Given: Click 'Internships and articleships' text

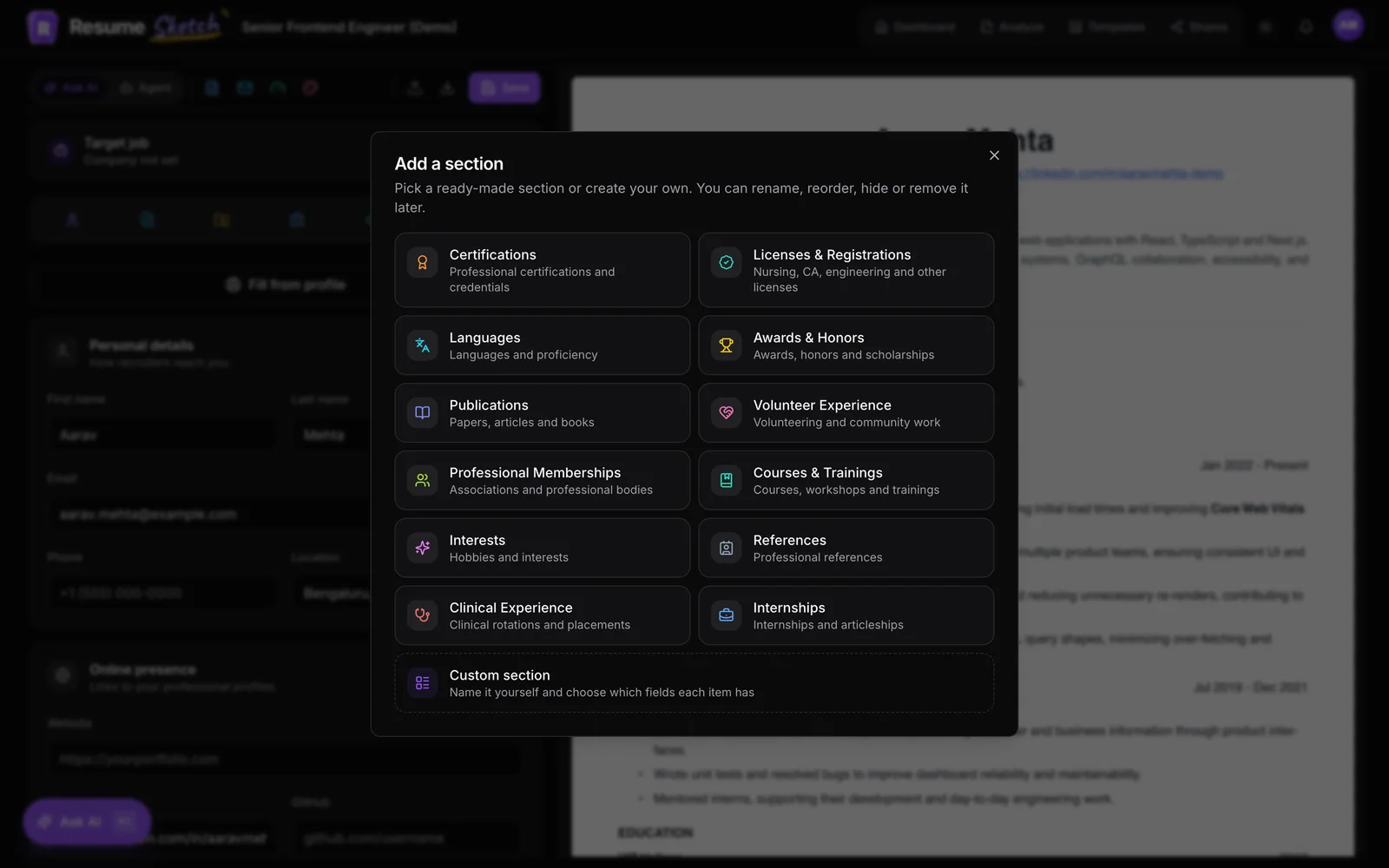Looking at the screenshot, I should [828, 625].
